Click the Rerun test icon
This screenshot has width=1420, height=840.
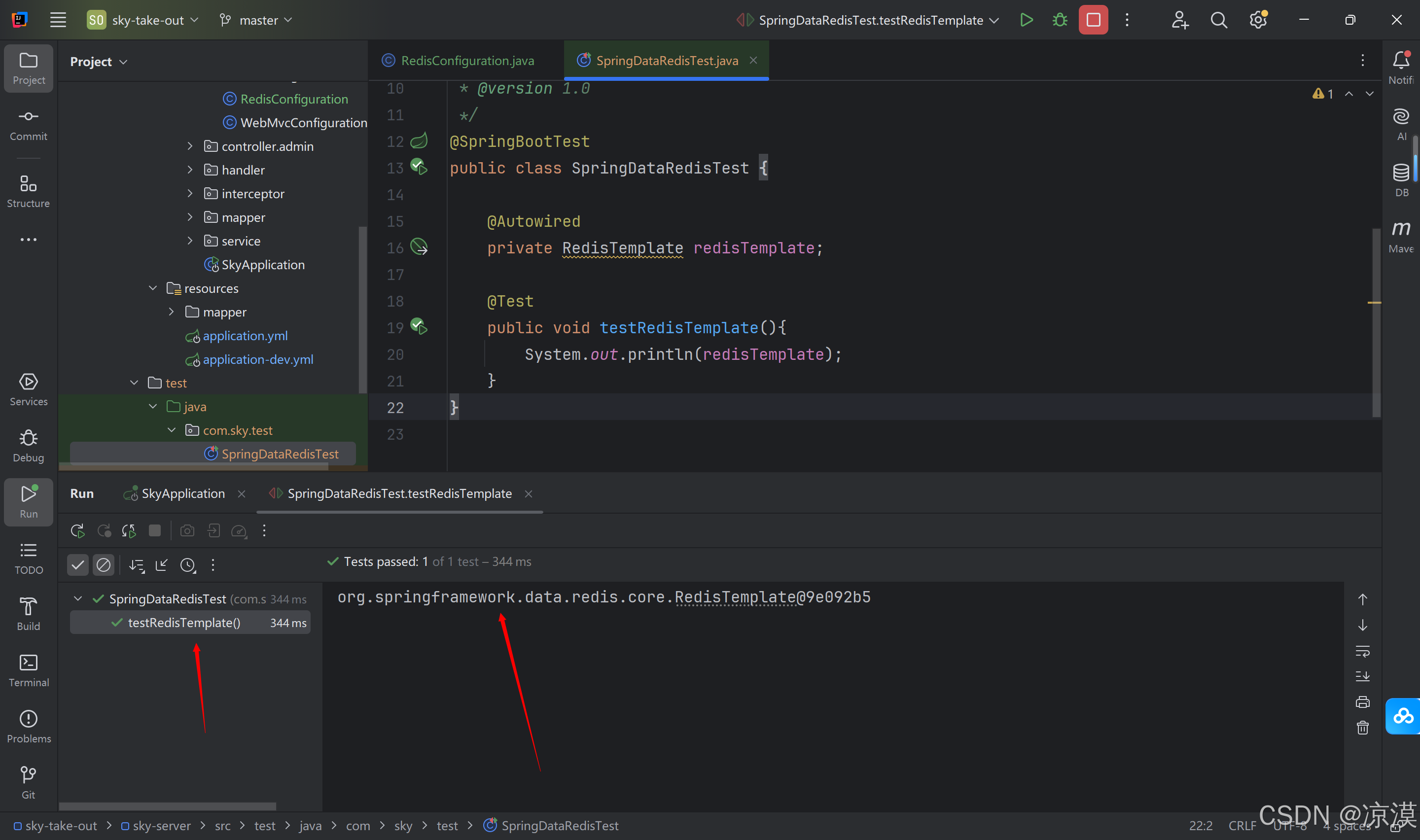77,531
